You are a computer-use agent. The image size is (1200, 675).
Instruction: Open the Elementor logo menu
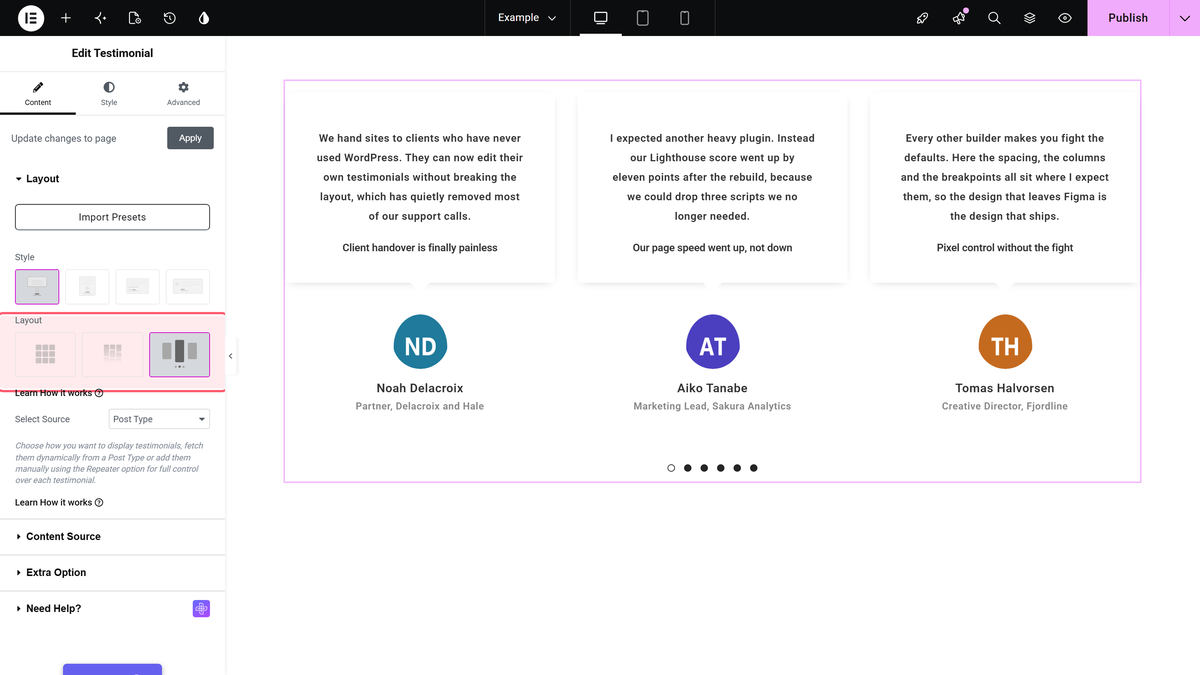point(31,18)
